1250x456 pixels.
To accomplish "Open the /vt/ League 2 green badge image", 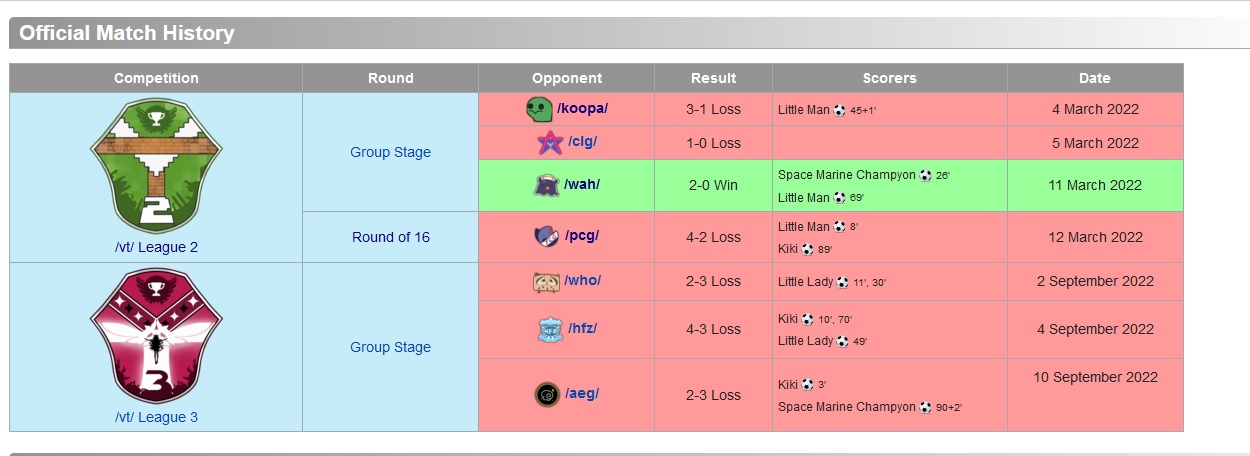I will point(156,166).
